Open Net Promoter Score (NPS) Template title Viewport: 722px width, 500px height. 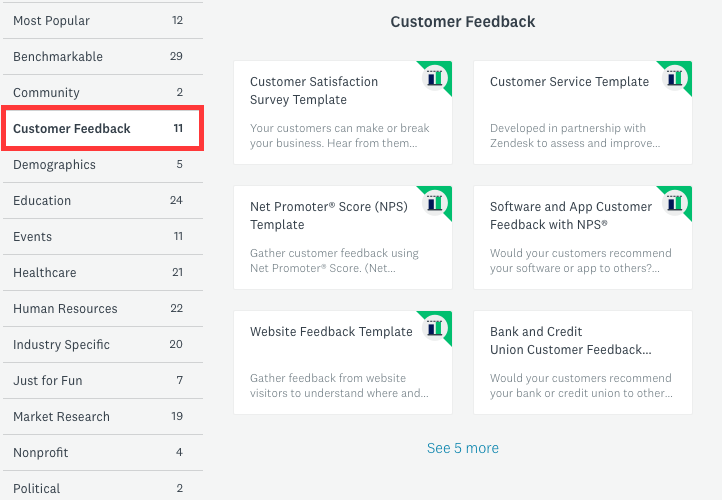[x=329, y=215]
